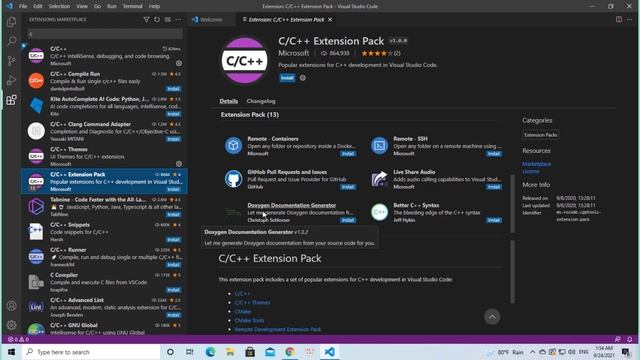Open Microsoft Edge from the taskbar
The width and height of the screenshot is (640, 360).
pyautogui.click(x=210, y=352)
